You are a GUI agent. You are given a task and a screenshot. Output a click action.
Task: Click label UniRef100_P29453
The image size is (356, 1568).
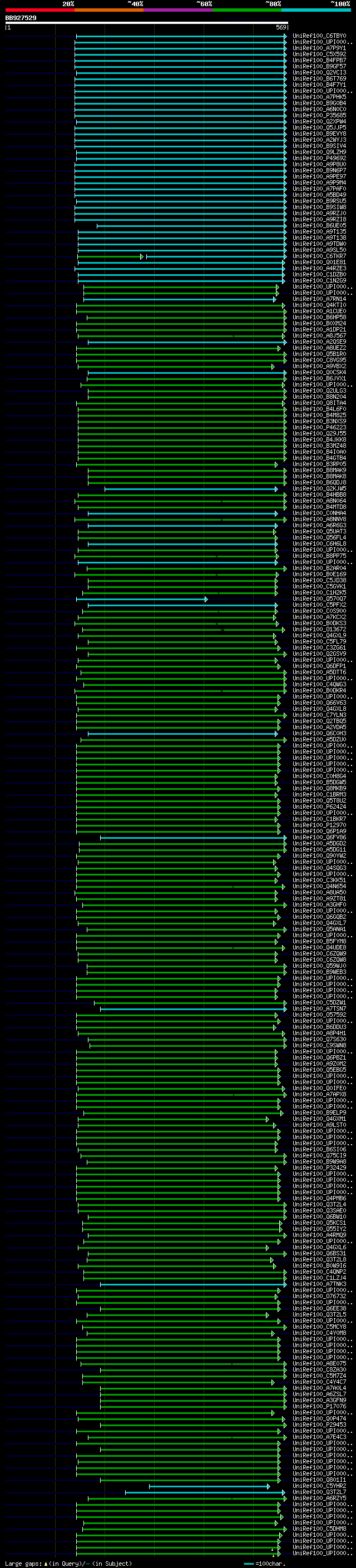click(319, 1424)
